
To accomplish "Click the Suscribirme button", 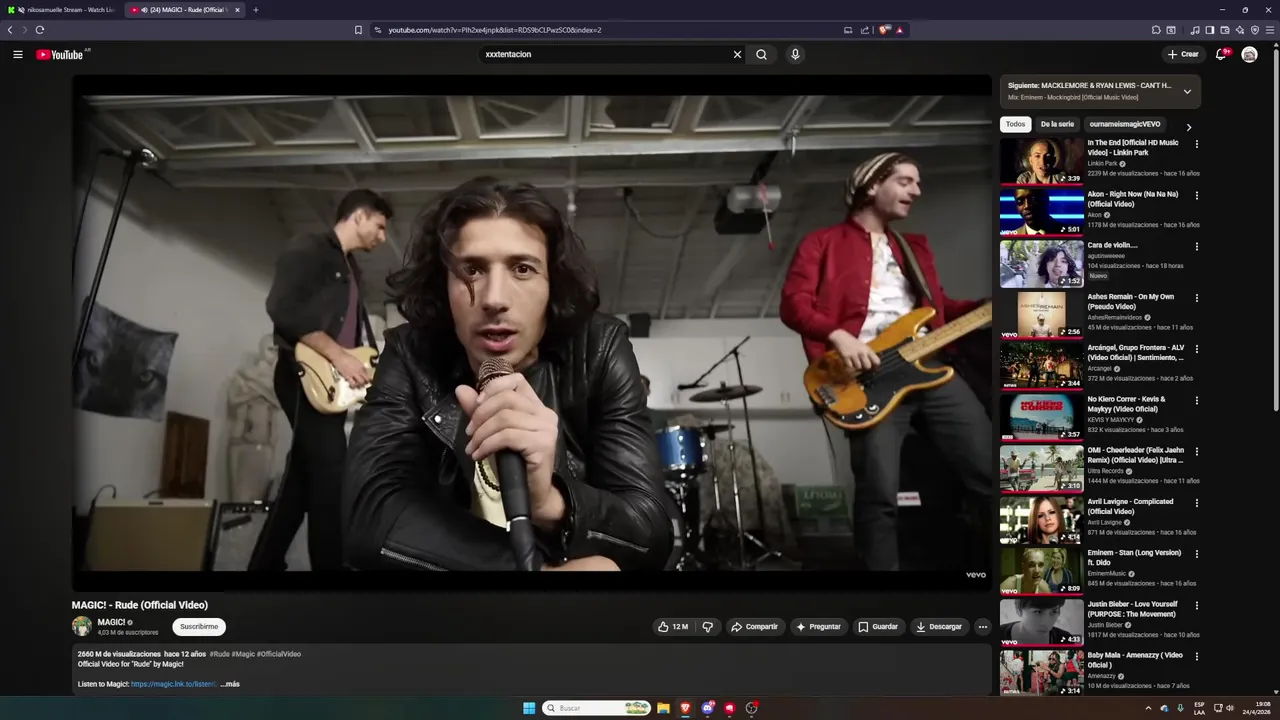I will (199, 627).
